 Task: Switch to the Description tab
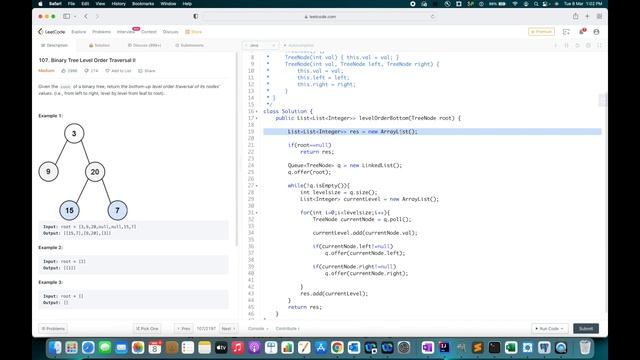(54, 45)
